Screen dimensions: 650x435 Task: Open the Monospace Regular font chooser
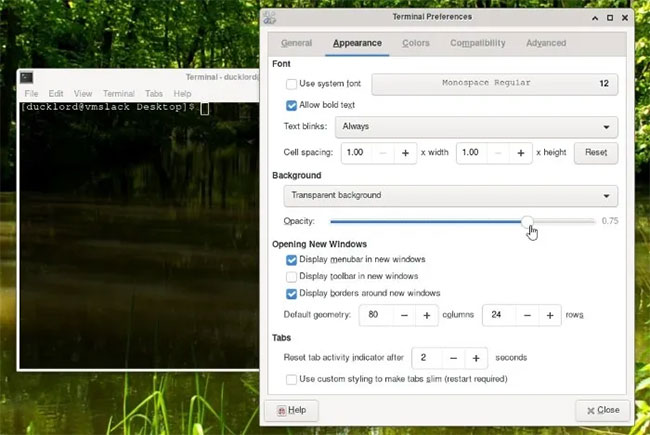coord(495,84)
